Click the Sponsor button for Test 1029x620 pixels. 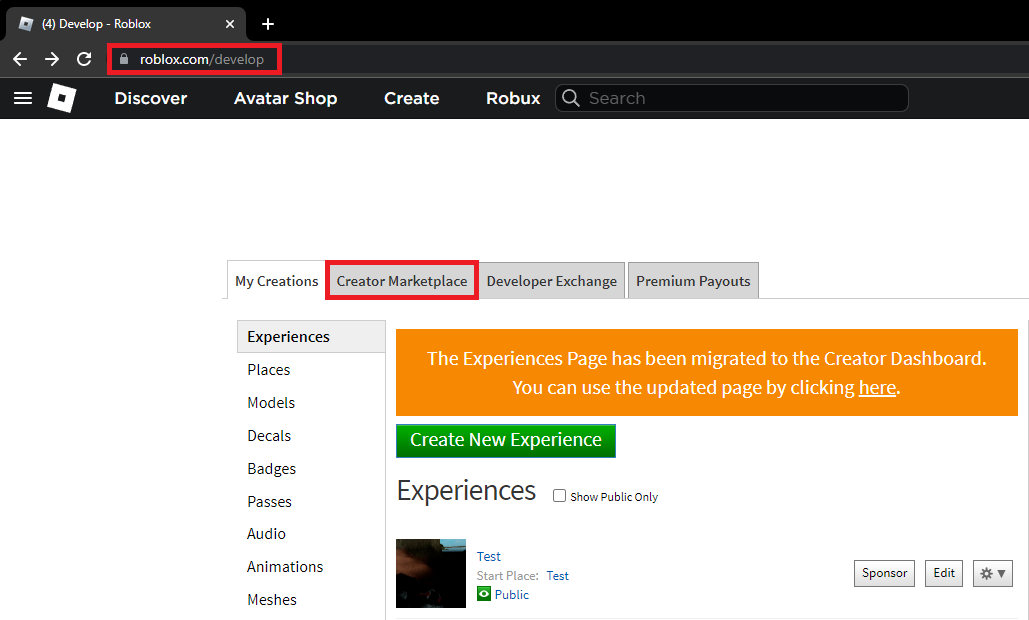tap(884, 573)
